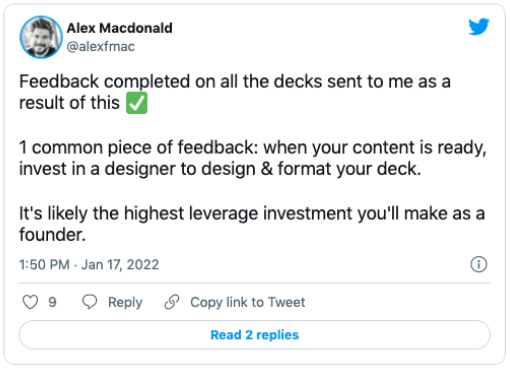Image resolution: width=510 pixels, height=369 pixels.
Task: Open the Read 2 replies button
Action: (255, 335)
